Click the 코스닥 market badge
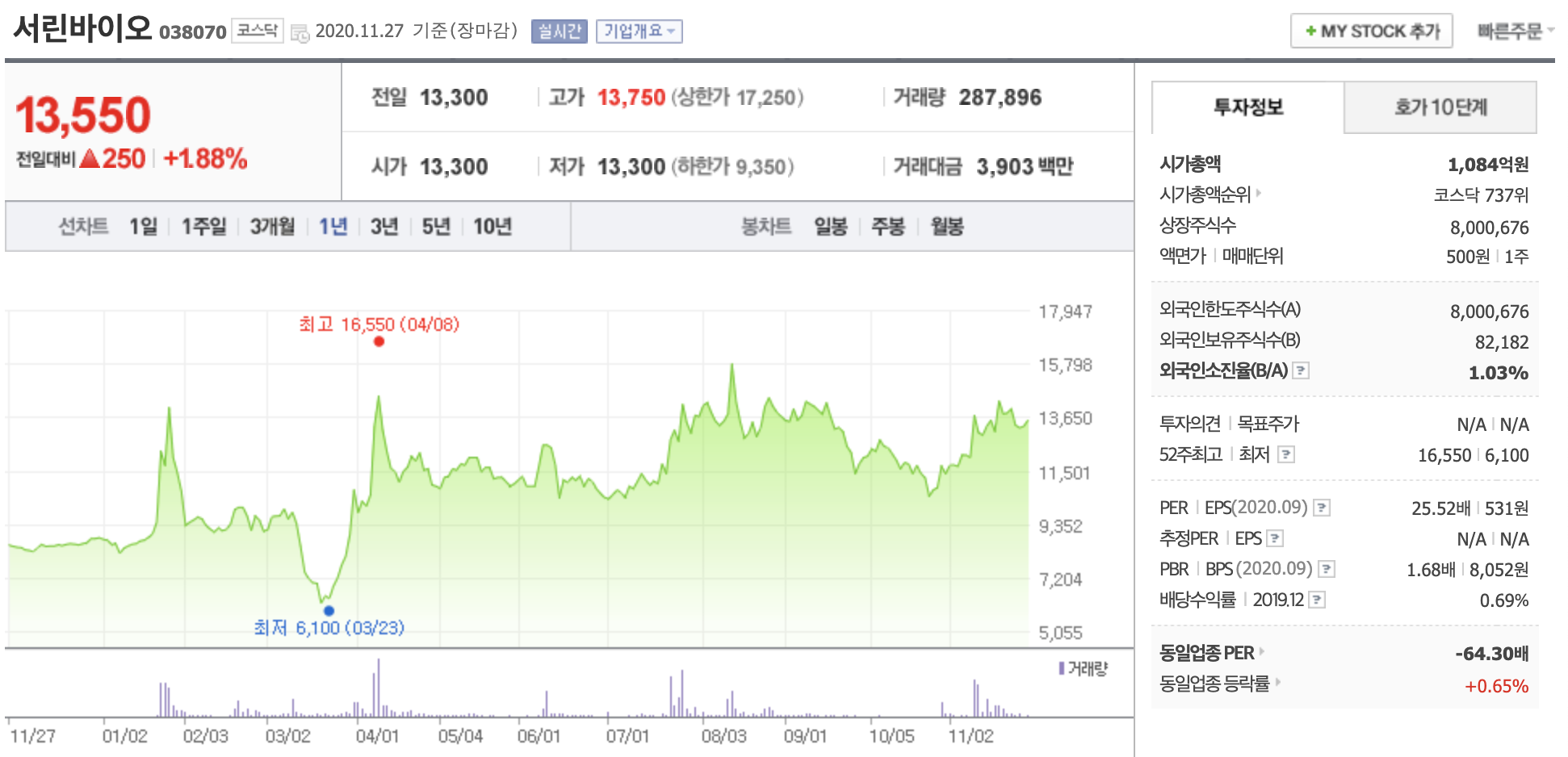The image size is (1568, 757). coord(258,31)
